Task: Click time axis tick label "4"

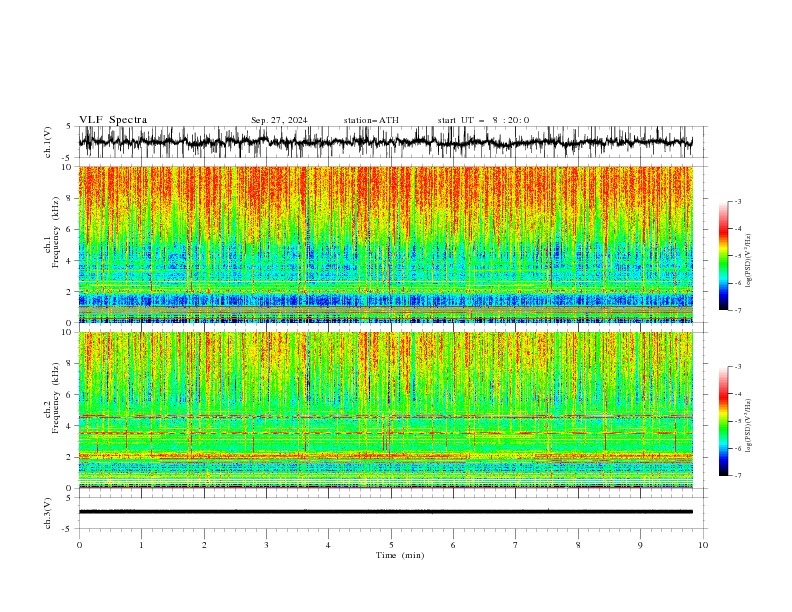Action: point(328,545)
